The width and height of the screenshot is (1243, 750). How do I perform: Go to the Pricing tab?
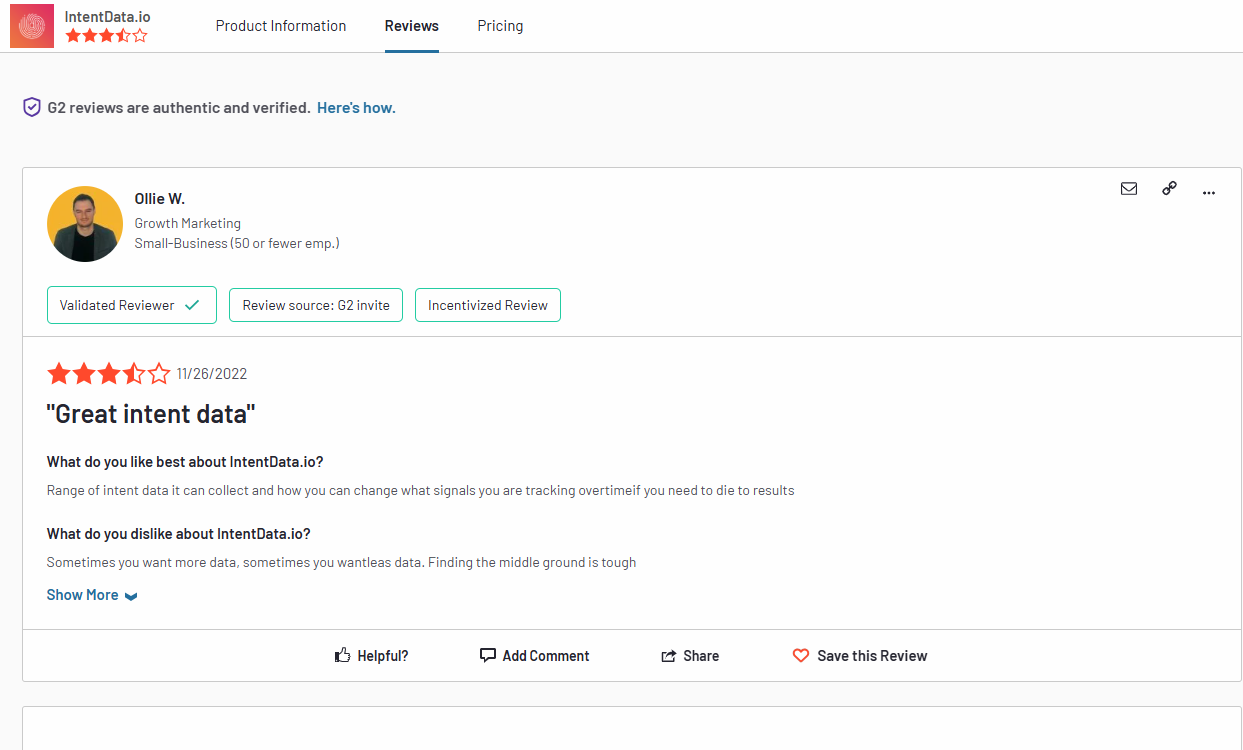[500, 26]
